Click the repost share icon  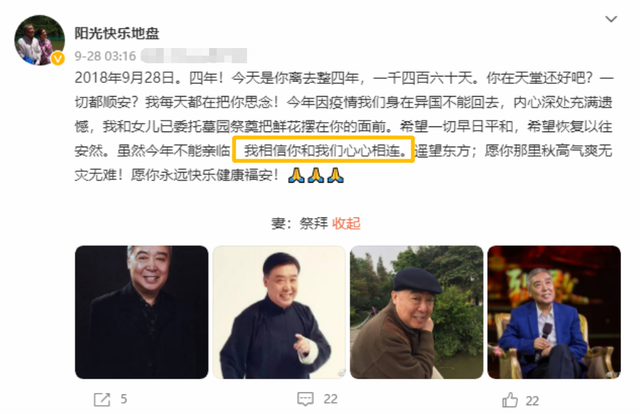click(102, 399)
